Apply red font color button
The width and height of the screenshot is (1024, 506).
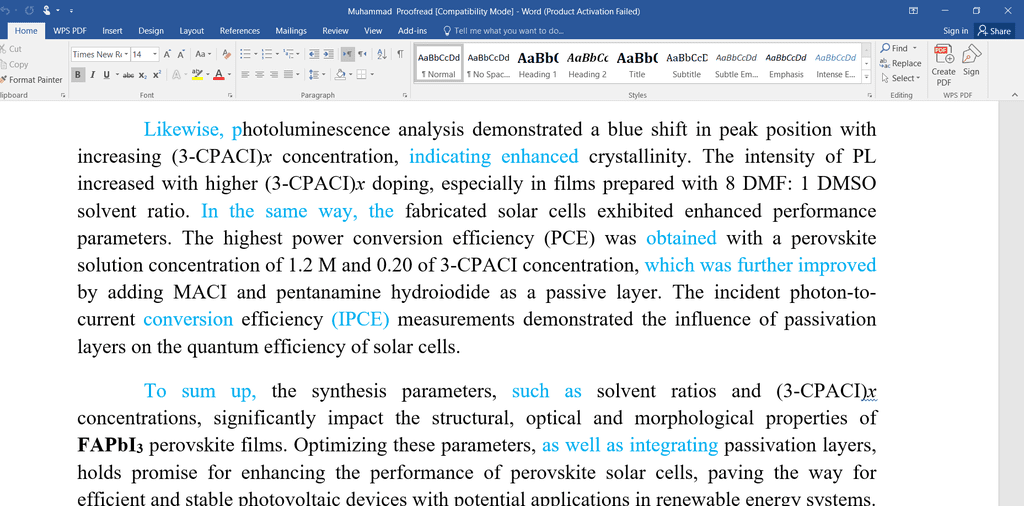click(218, 74)
